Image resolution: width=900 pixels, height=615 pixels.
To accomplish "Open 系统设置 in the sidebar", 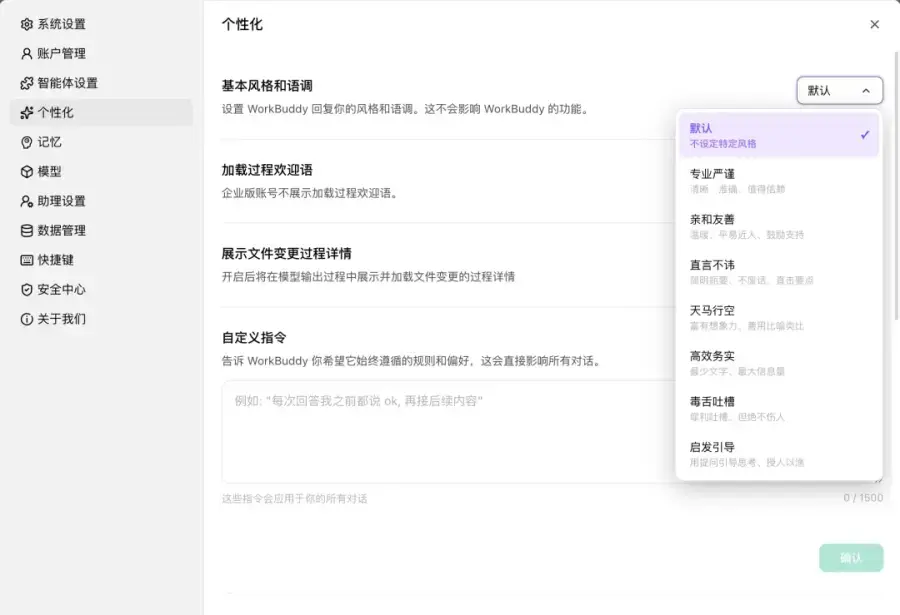I will (101, 24).
